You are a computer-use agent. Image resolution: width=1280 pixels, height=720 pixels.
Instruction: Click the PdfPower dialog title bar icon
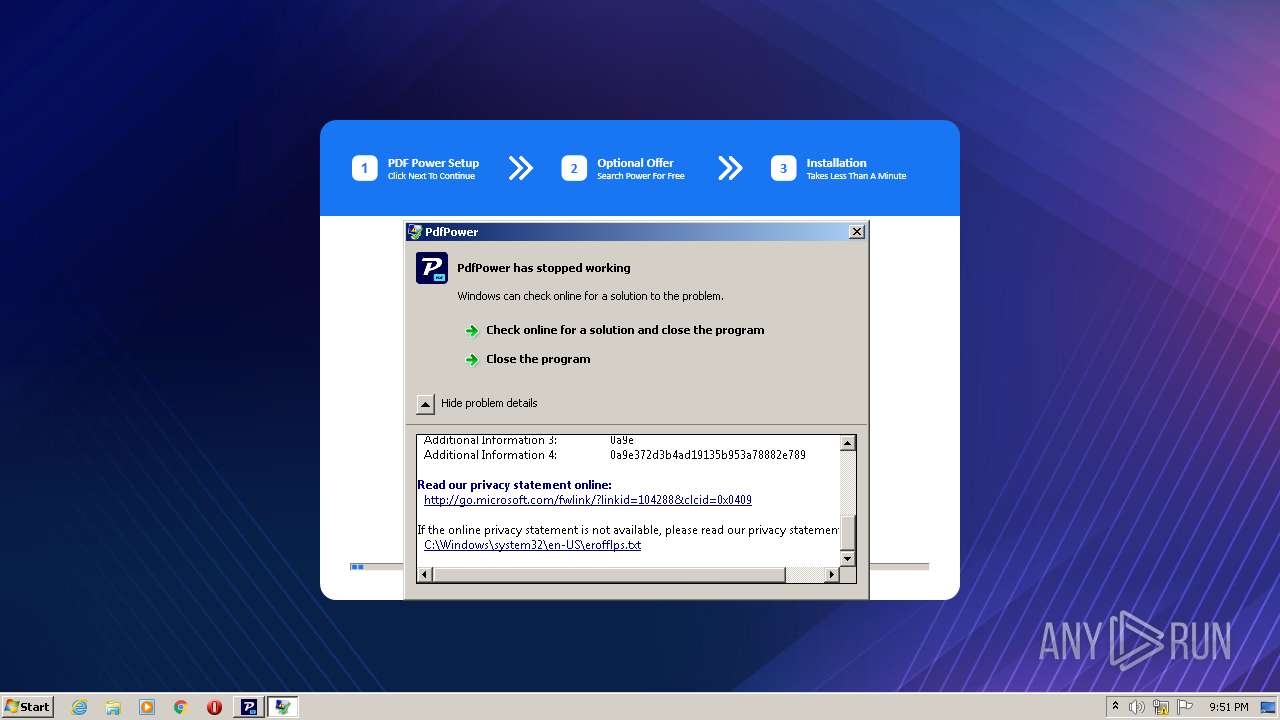(415, 232)
